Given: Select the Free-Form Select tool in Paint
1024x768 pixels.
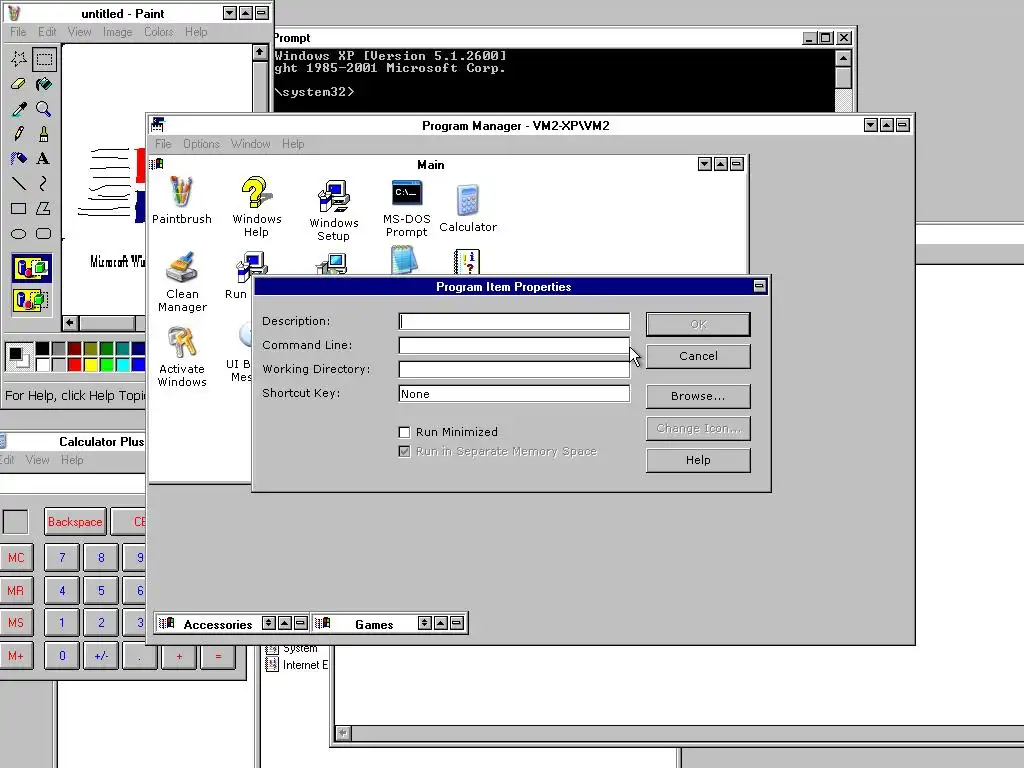Looking at the screenshot, I should coord(18,59).
